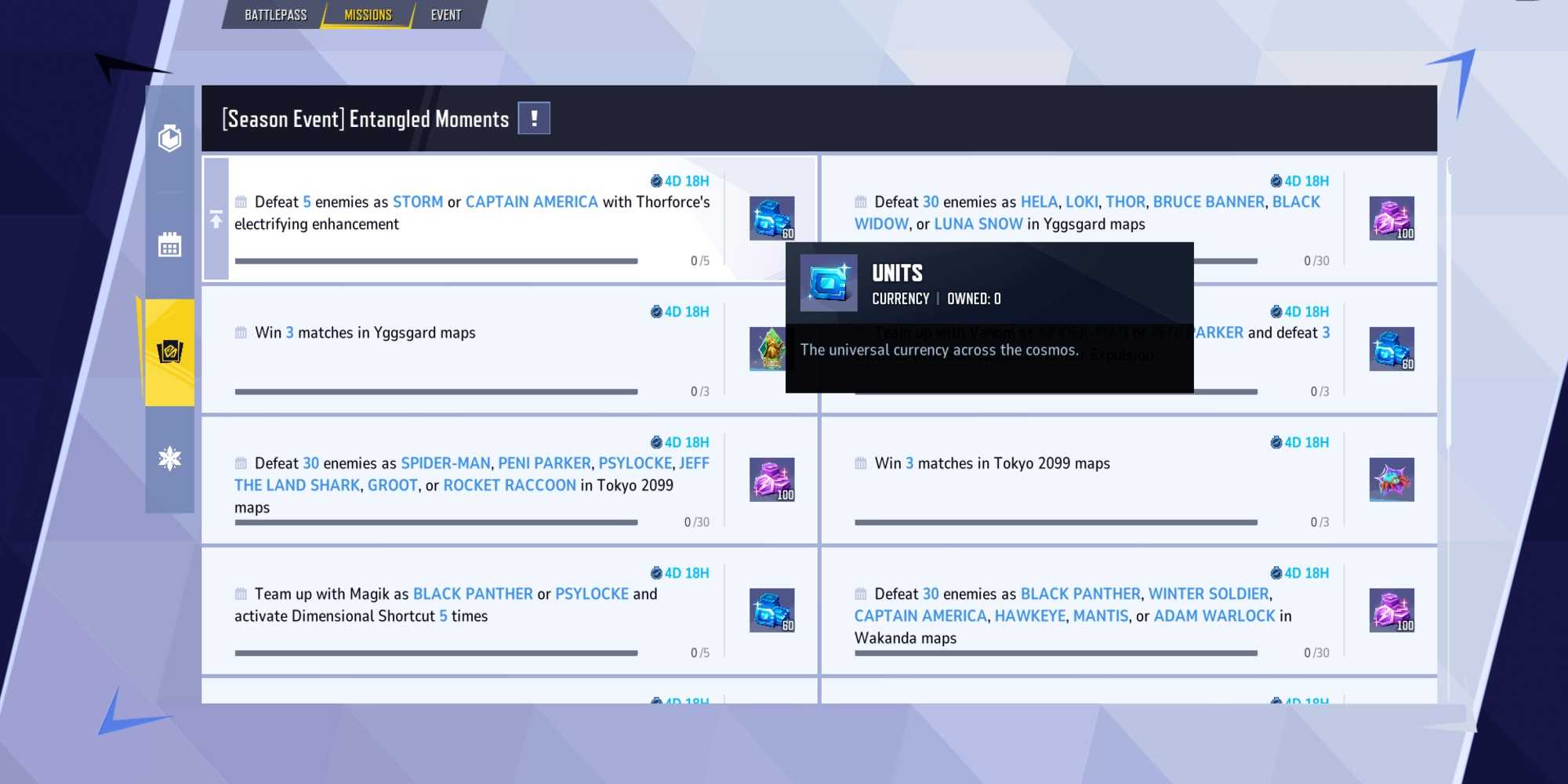1568x784 pixels.
Task: Click the 'OWNED: 0' label in the Units tooltip
Action: click(974, 299)
